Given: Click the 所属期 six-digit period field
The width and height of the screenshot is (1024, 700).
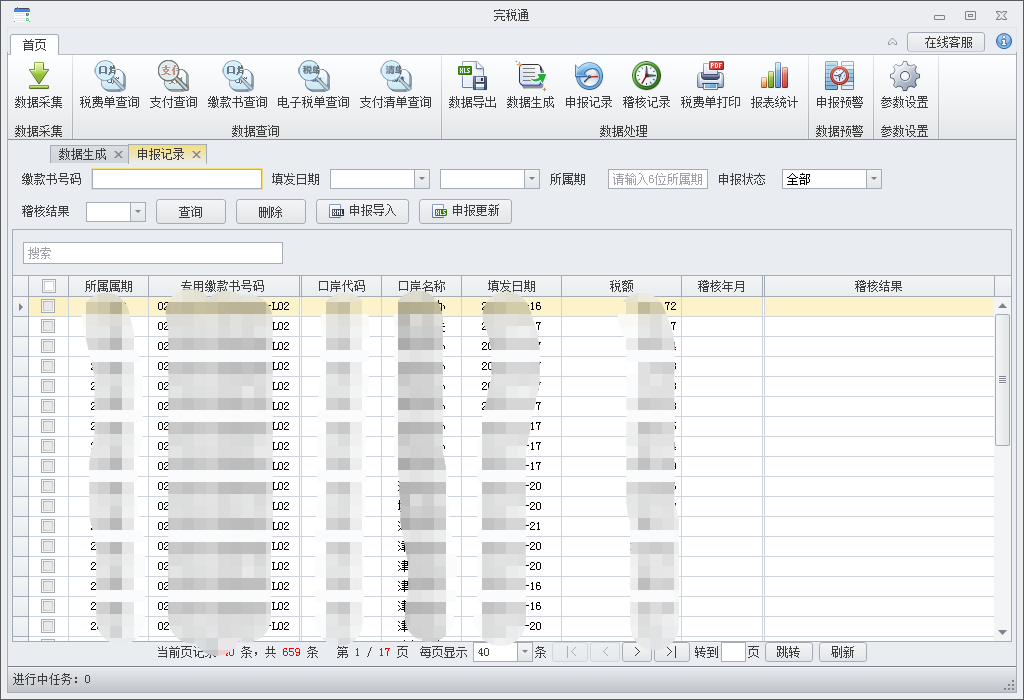Looking at the screenshot, I should click(658, 179).
